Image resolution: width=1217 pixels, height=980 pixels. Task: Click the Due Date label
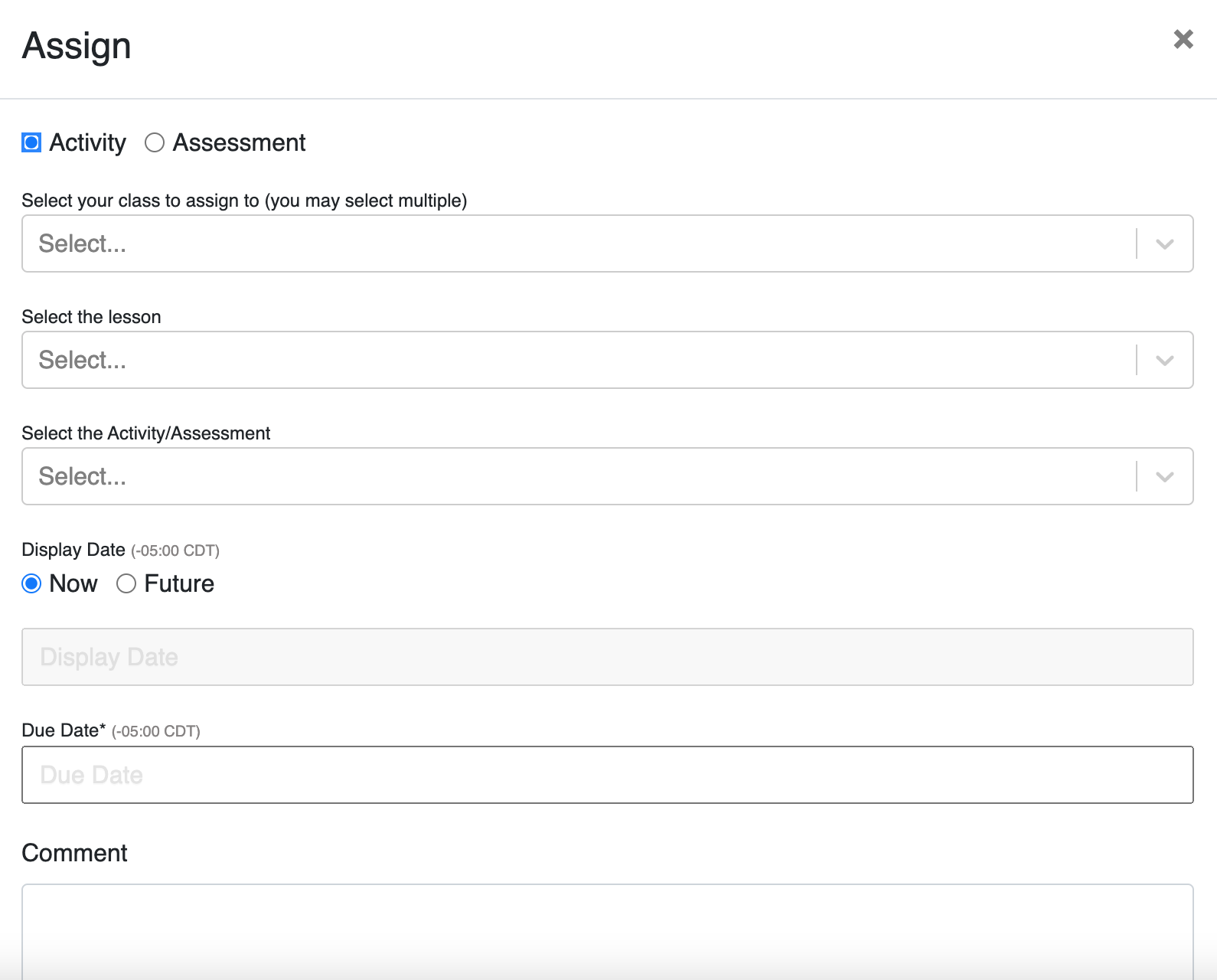click(64, 730)
